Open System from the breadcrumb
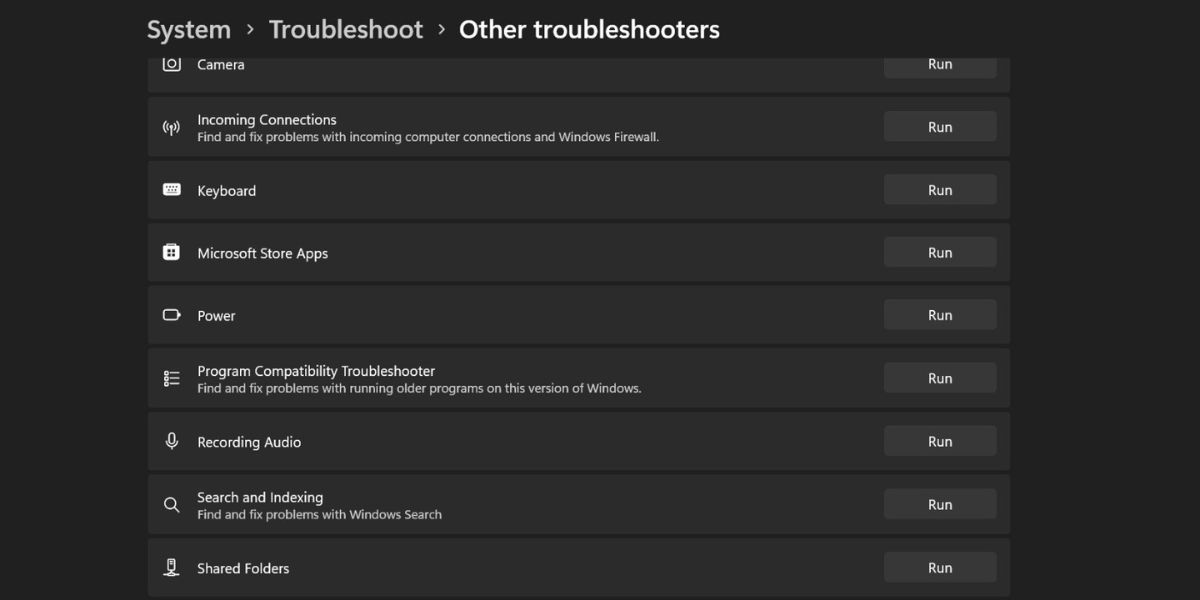This screenshot has height=600, width=1200. (188, 29)
